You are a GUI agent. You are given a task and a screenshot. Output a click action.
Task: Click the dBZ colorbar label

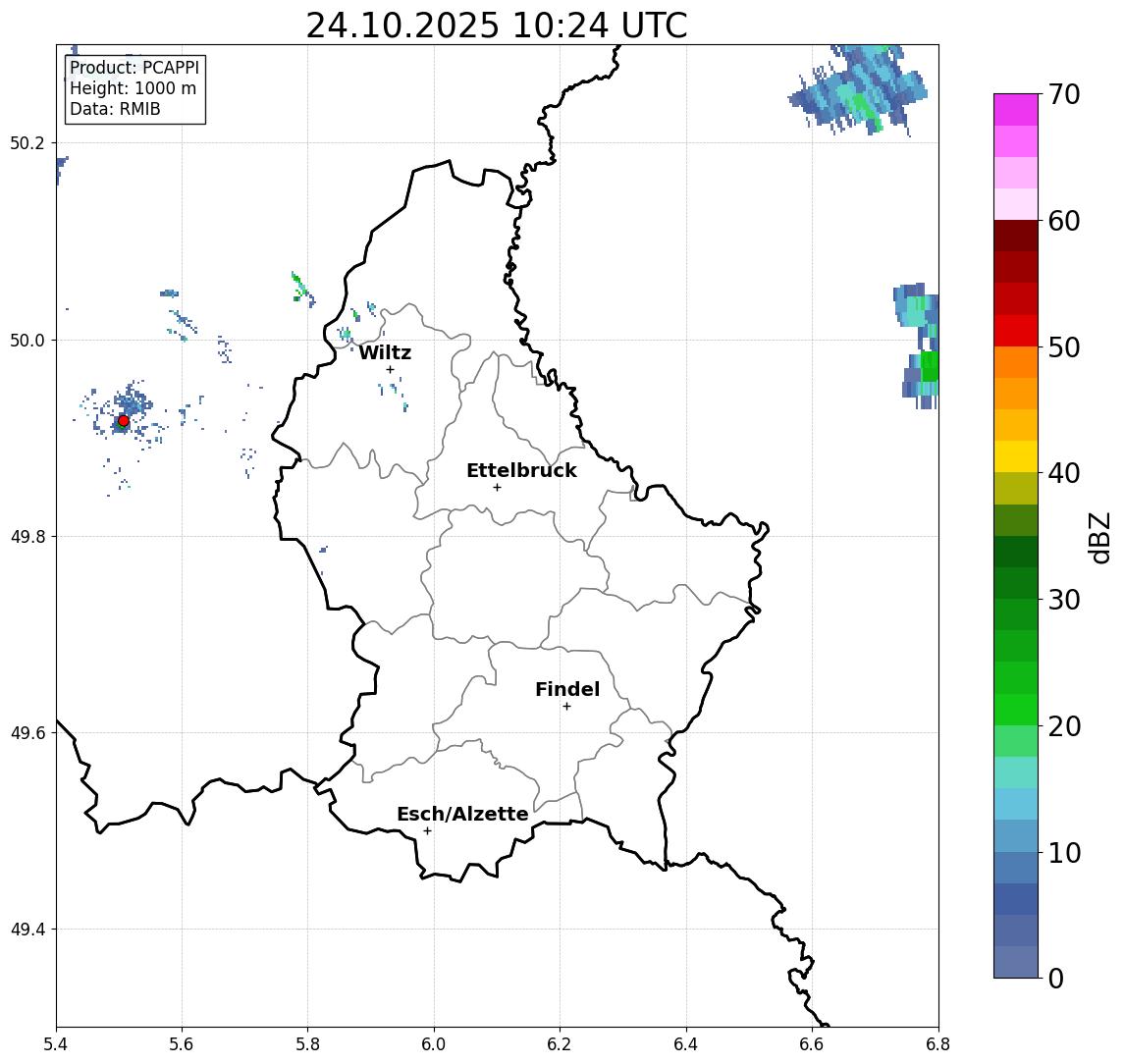pyautogui.click(x=1099, y=538)
